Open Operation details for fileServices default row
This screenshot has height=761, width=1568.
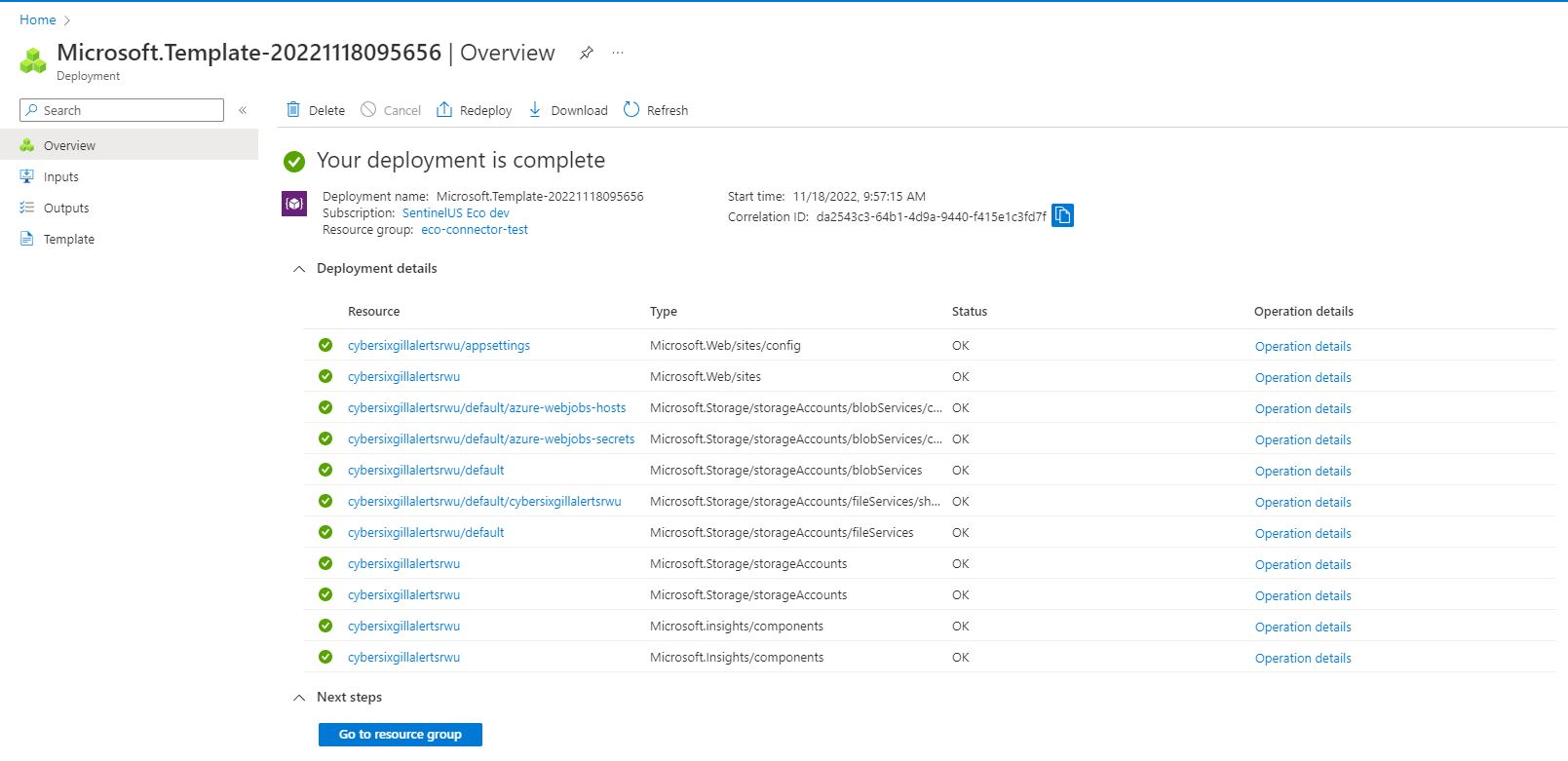click(x=1303, y=533)
